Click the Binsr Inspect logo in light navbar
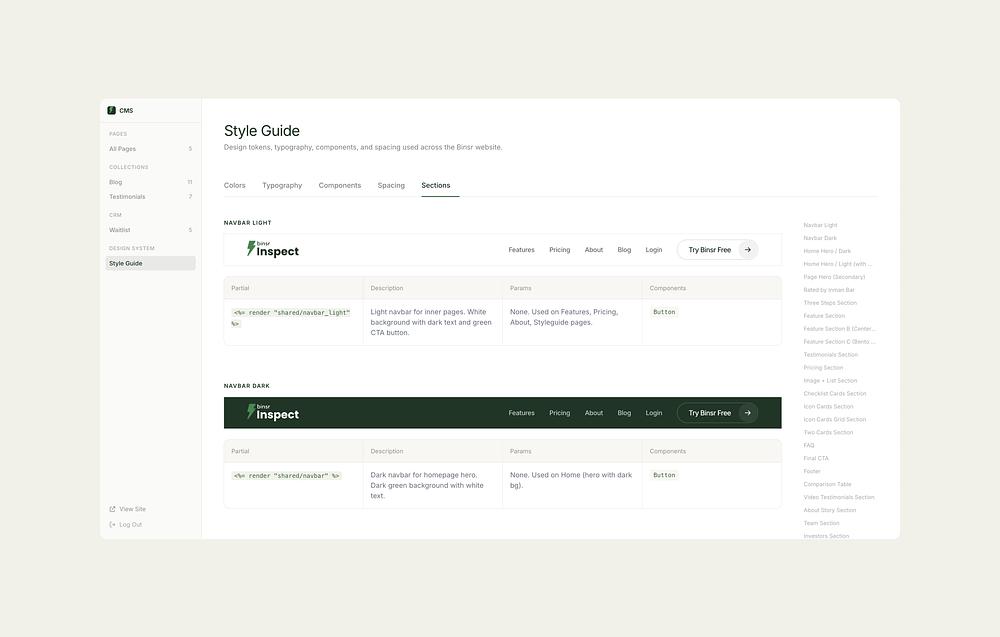 click(272, 249)
